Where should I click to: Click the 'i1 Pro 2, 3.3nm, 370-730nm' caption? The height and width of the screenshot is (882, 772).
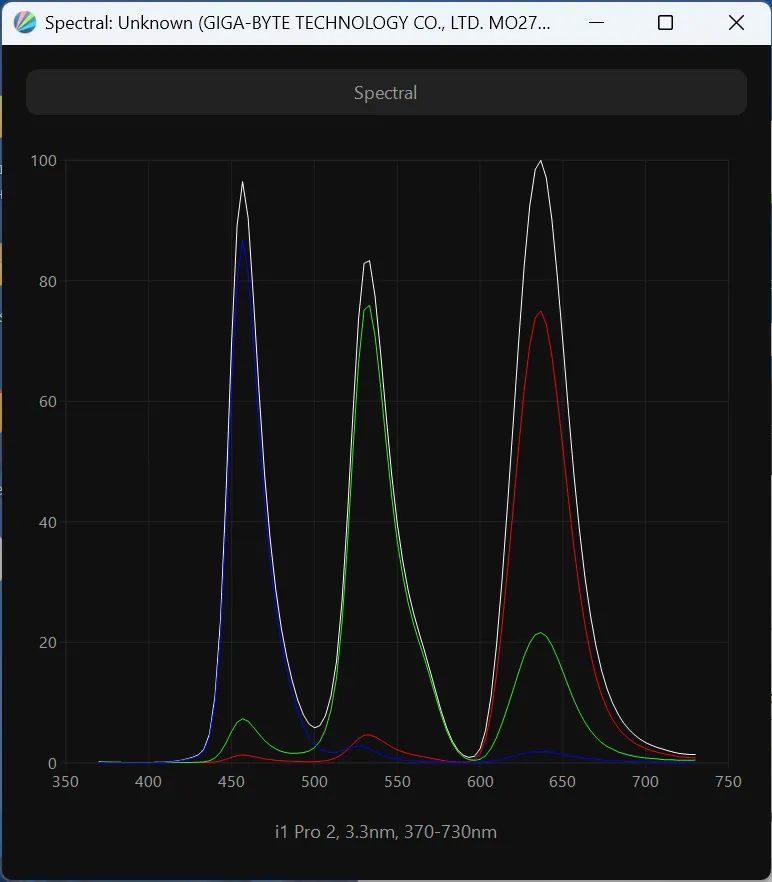[x=386, y=832]
